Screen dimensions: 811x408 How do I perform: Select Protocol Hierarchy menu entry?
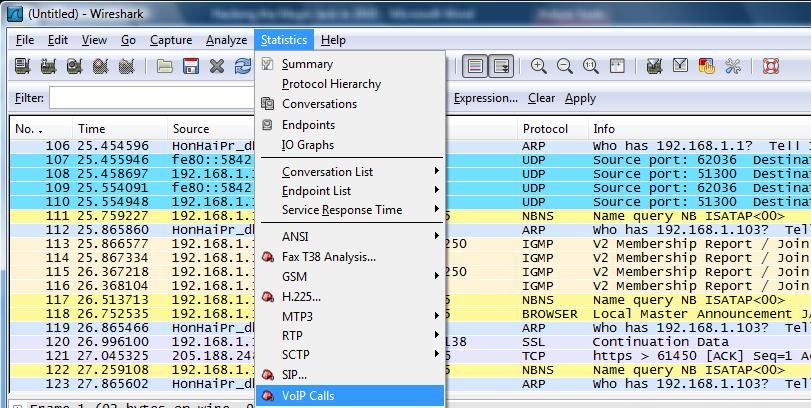tap(350, 84)
